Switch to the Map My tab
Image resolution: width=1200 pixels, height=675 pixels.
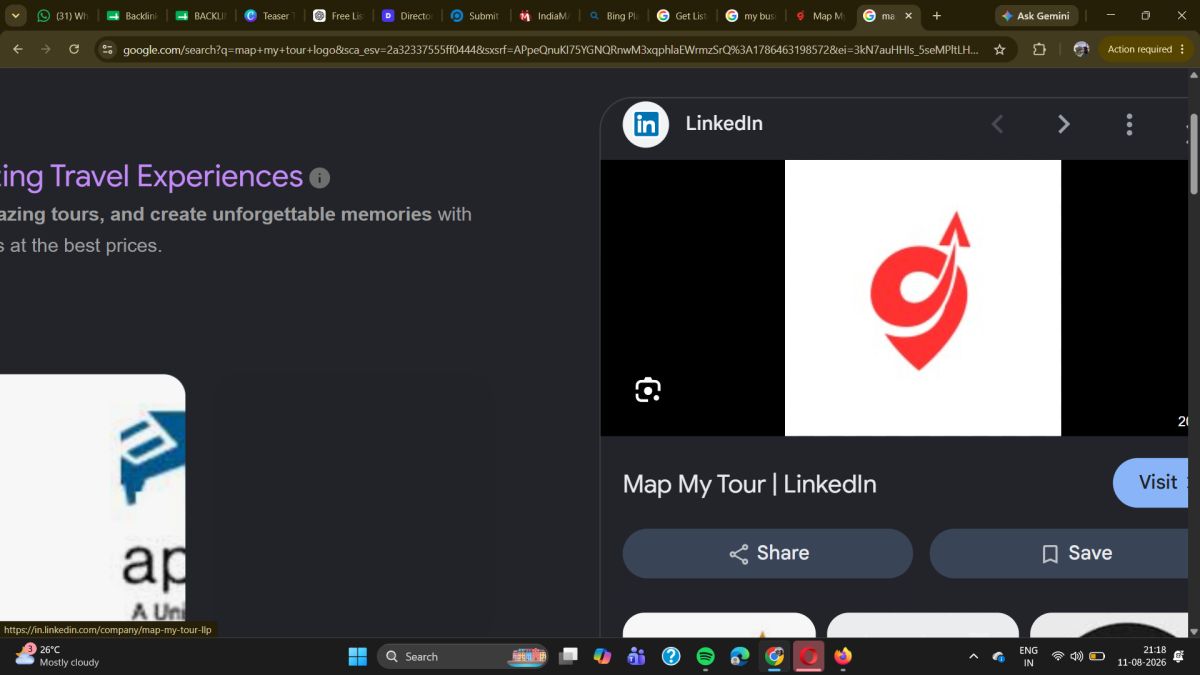click(819, 16)
